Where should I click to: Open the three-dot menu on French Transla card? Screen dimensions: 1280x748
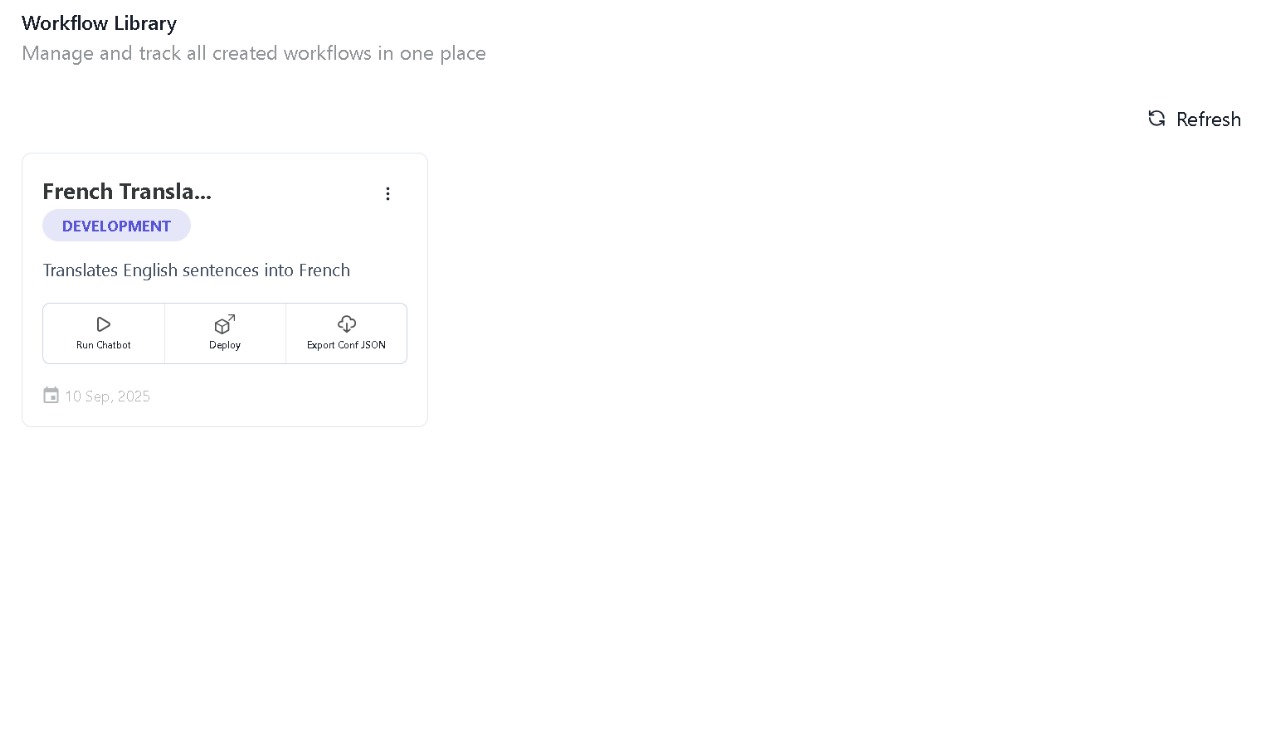point(388,194)
